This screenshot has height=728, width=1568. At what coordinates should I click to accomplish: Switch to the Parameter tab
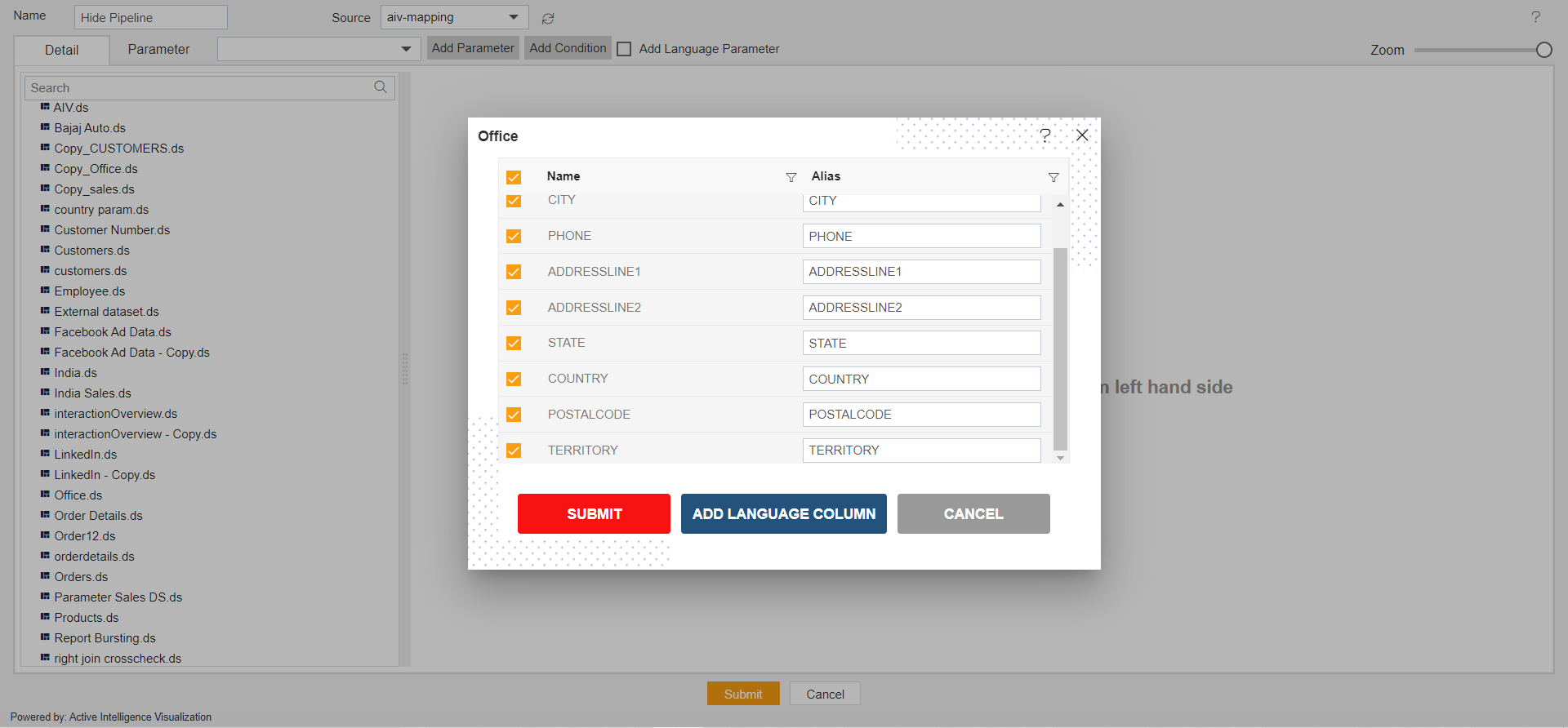point(158,49)
